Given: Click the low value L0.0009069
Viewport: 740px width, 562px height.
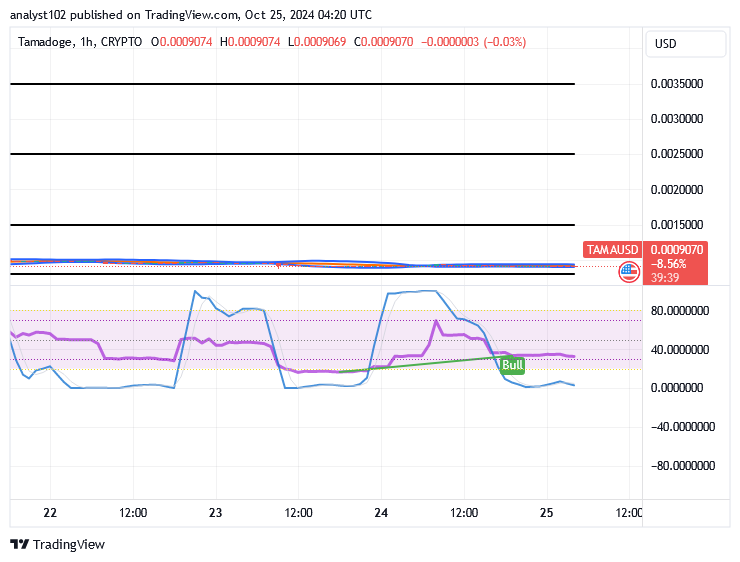Looking at the screenshot, I should pyautogui.click(x=317, y=42).
